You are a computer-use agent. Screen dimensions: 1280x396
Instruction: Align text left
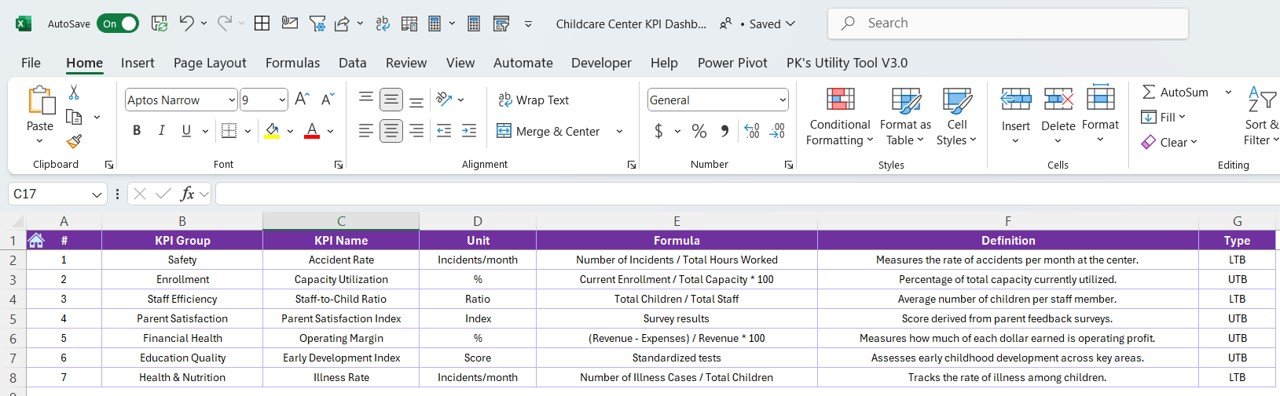366,130
